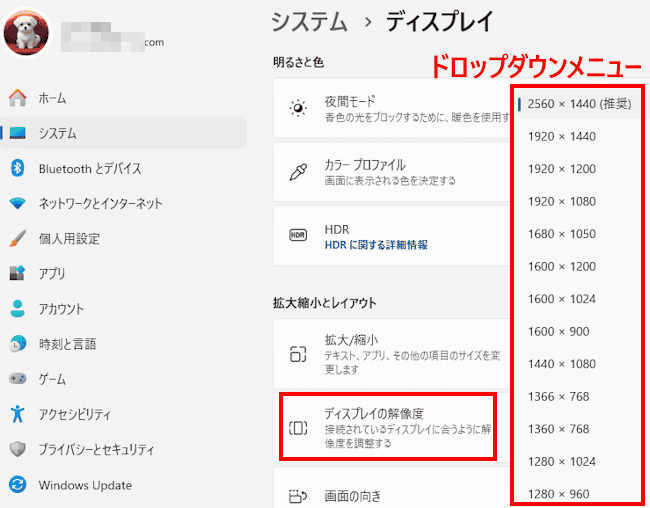This screenshot has height=508, width=650.
Task: Open アクセシビリティ in the sidebar
Action: 75,414
